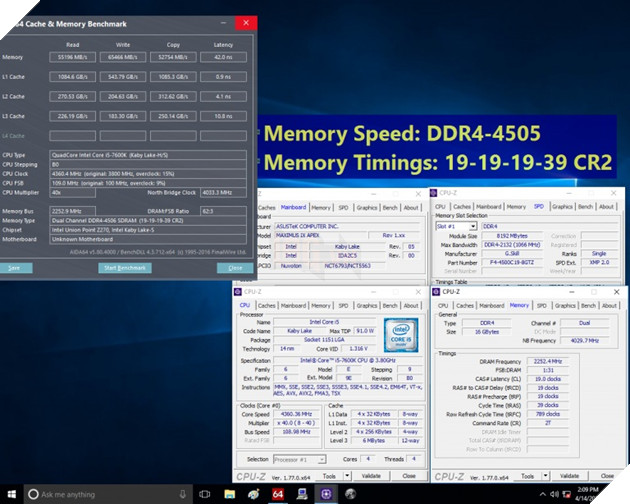The height and width of the screenshot is (504, 630).
Task: Open the Tools dropdown arrow in the CPU-Z Memory window
Action: [x=546, y=476]
